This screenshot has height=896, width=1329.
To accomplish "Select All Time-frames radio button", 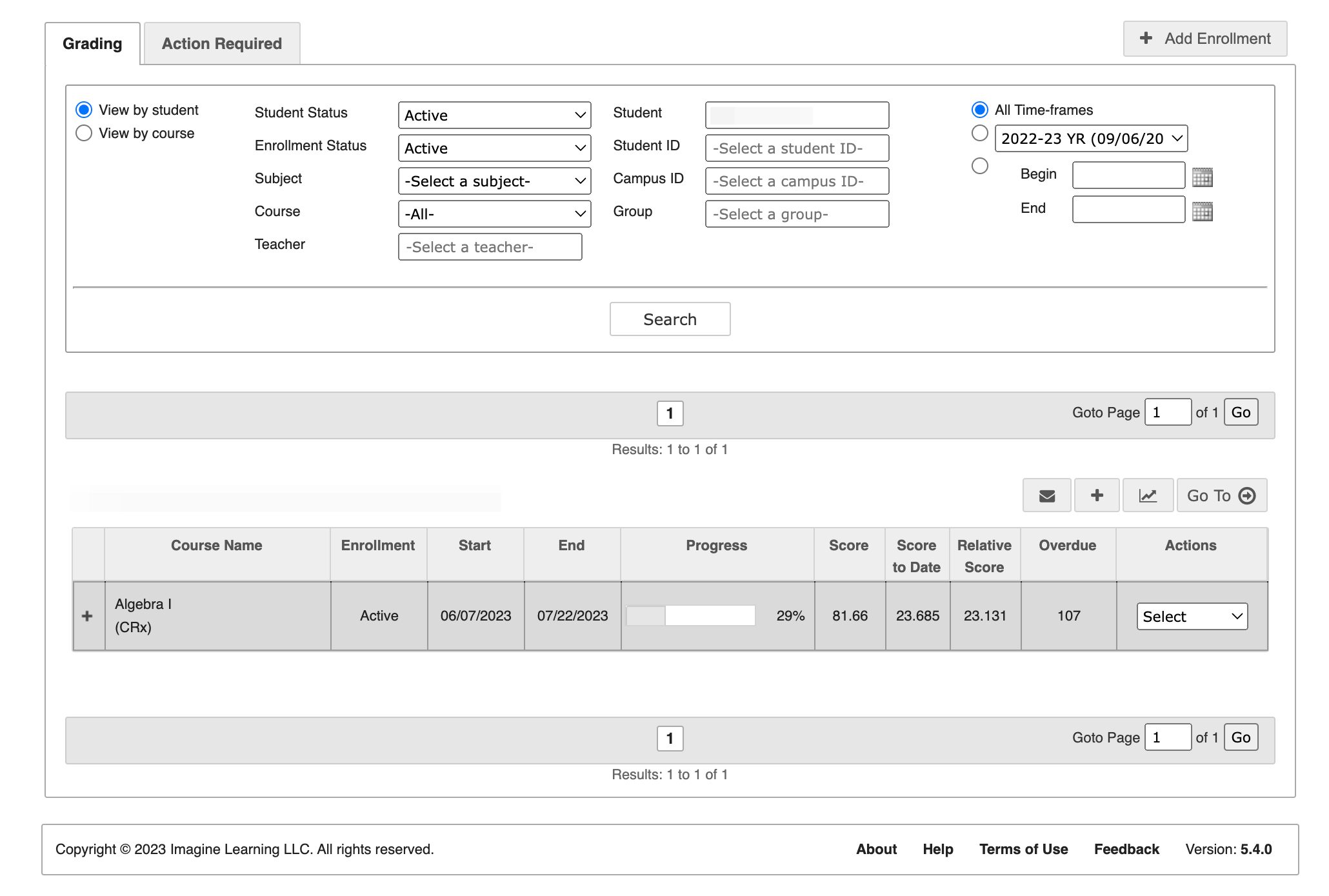I will (x=980, y=110).
